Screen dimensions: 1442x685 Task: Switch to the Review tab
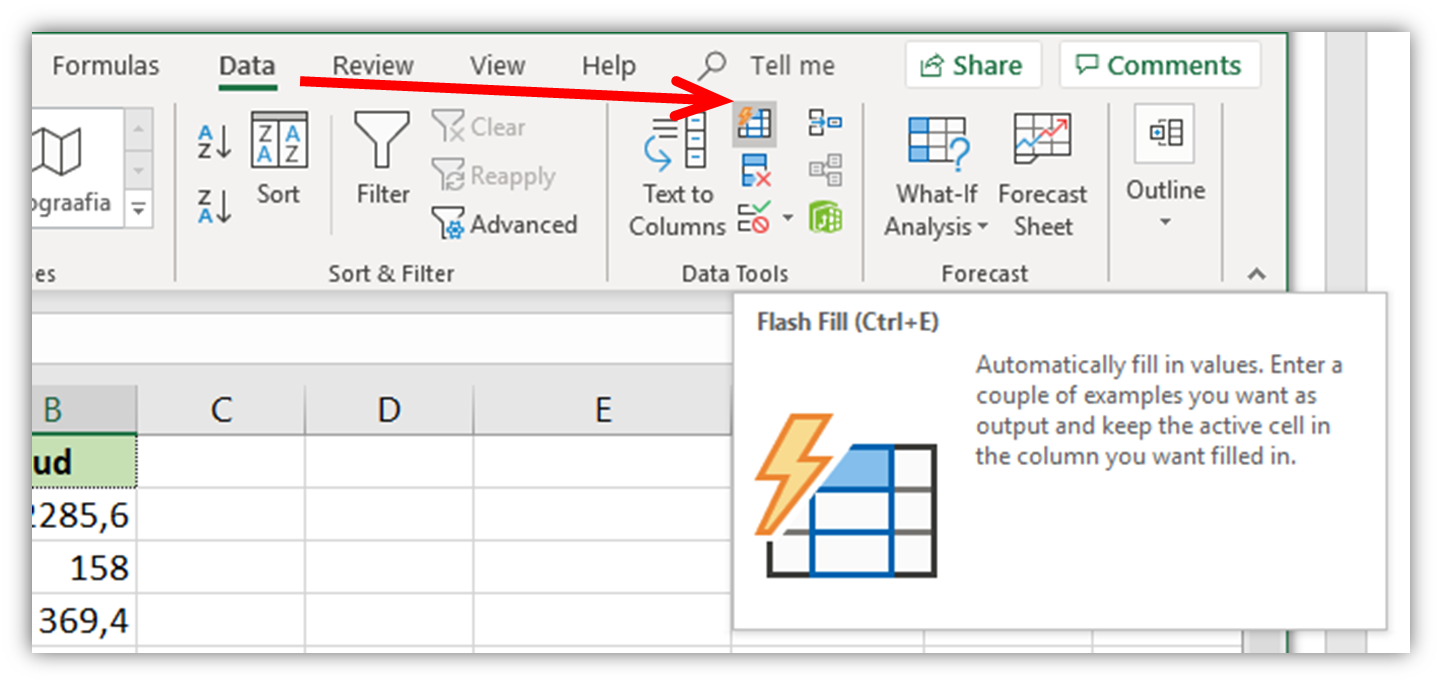tap(372, 65)
